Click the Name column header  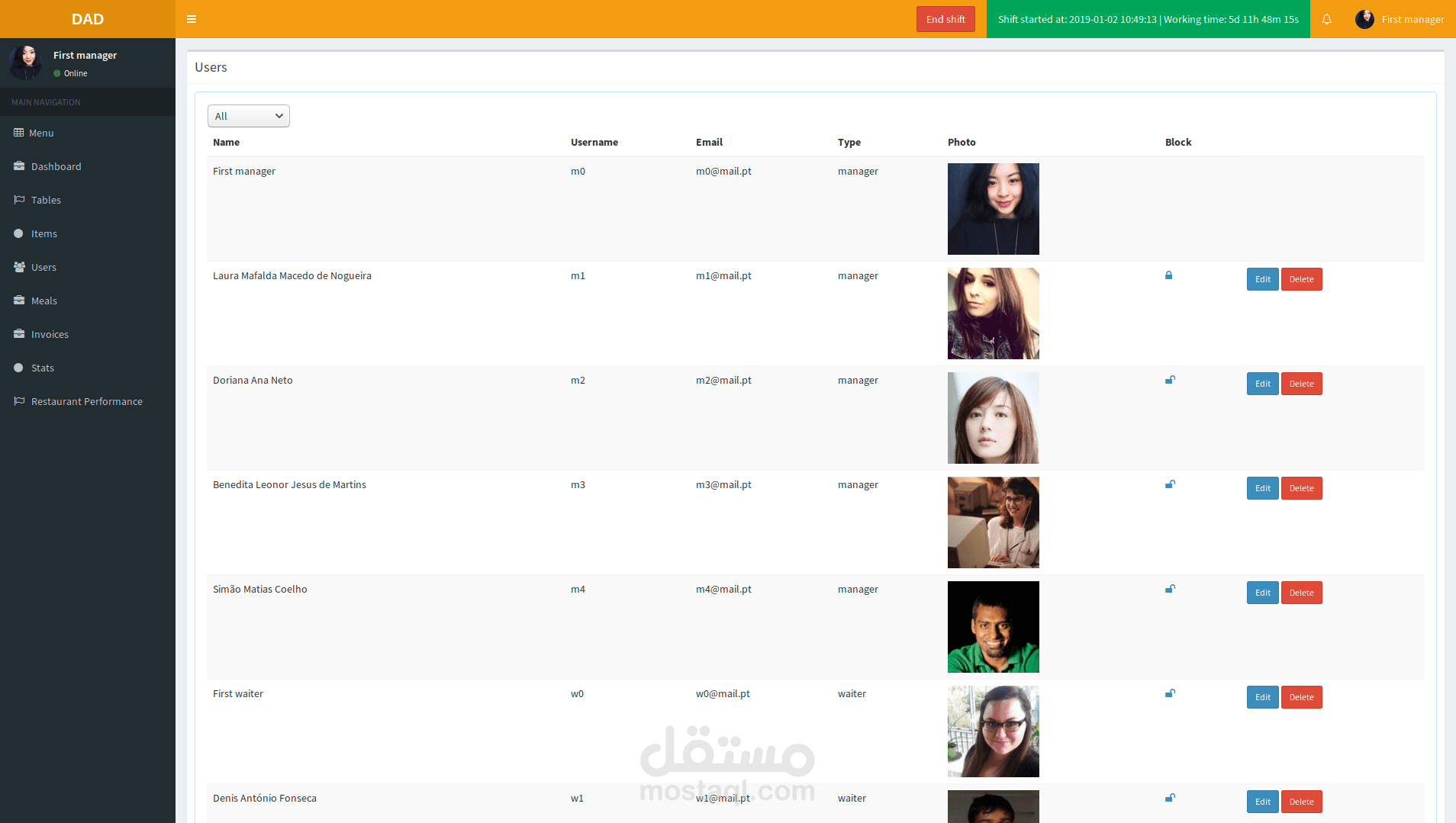coord(226,142)
